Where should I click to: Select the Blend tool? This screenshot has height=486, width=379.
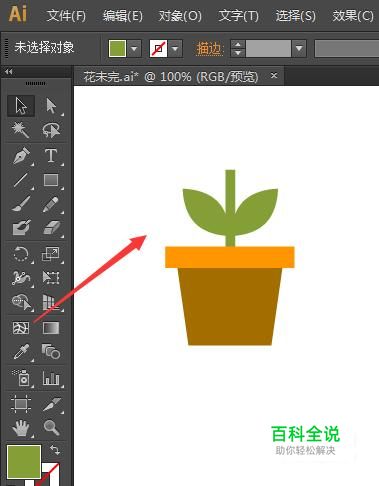coord(51,352)
